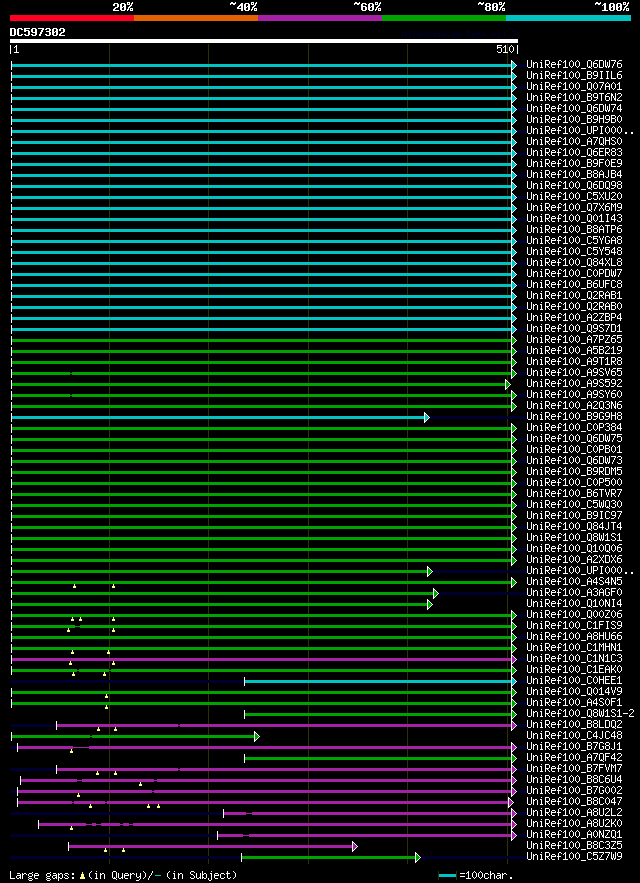This screenshot has width=640, height=883.
Task: Open hit UniRef100_Q07A01
Action: click(x=574, y=87)
